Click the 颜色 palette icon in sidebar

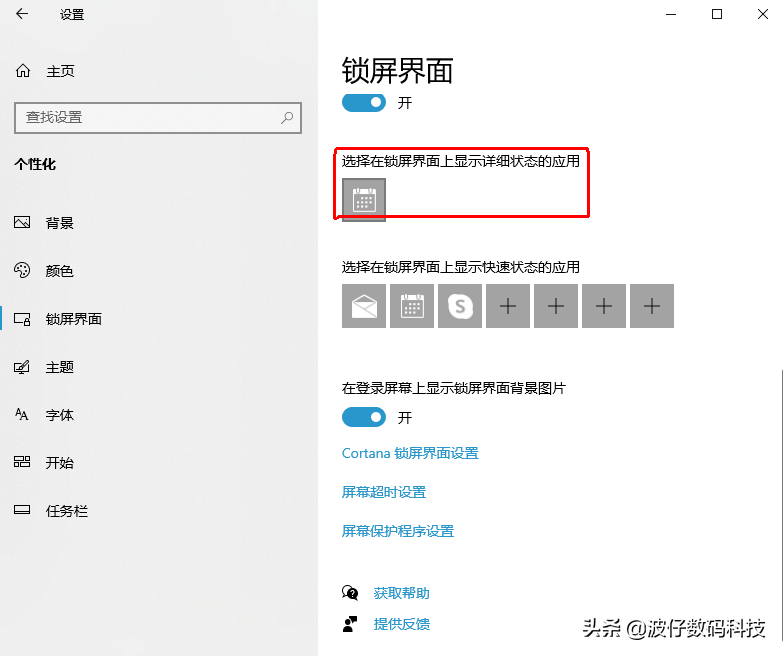coord(22,270)
